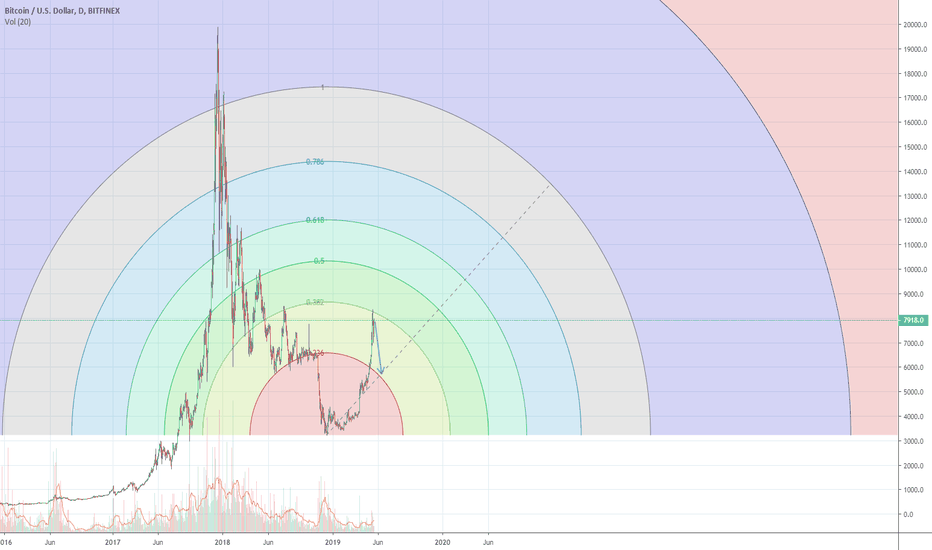Image resolution: width=932 pixels, height=550 pixels.
Task: Click the 13000.0 price axis label
Action: pyautogui.click(x=915, y=196)
